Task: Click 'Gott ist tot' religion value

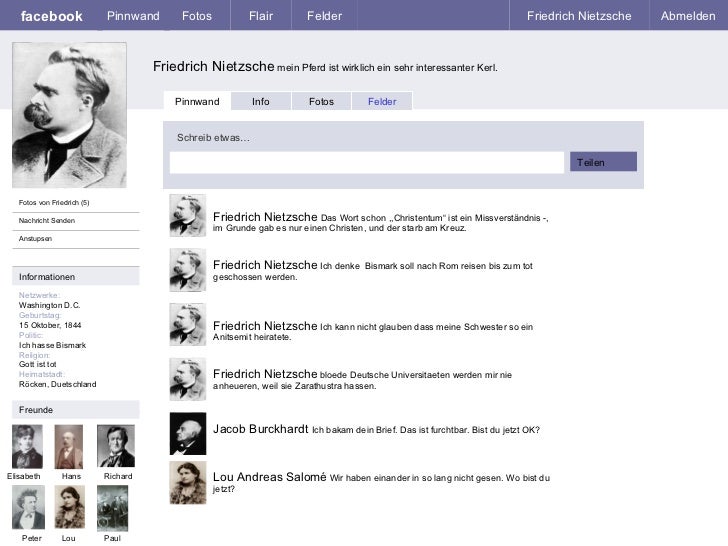Action: (x=38, y=364)
